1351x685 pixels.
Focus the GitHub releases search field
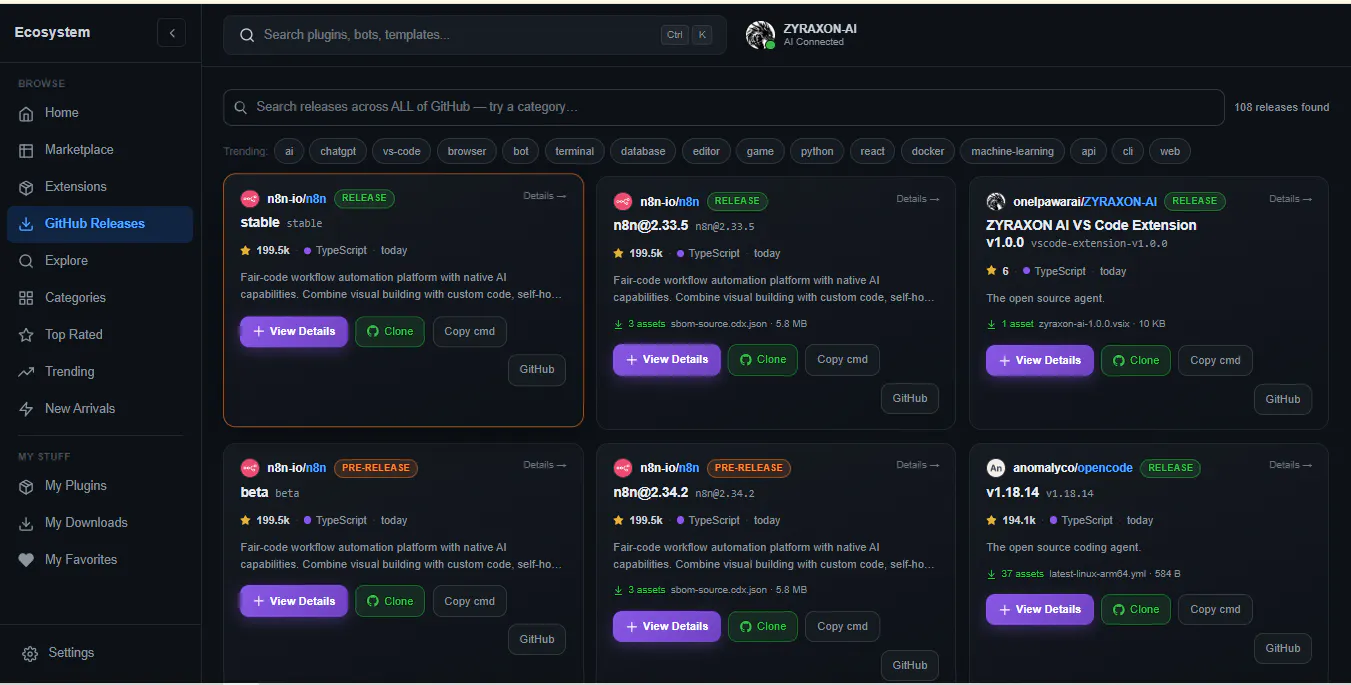pyautogui.click(x=724, y=107)
